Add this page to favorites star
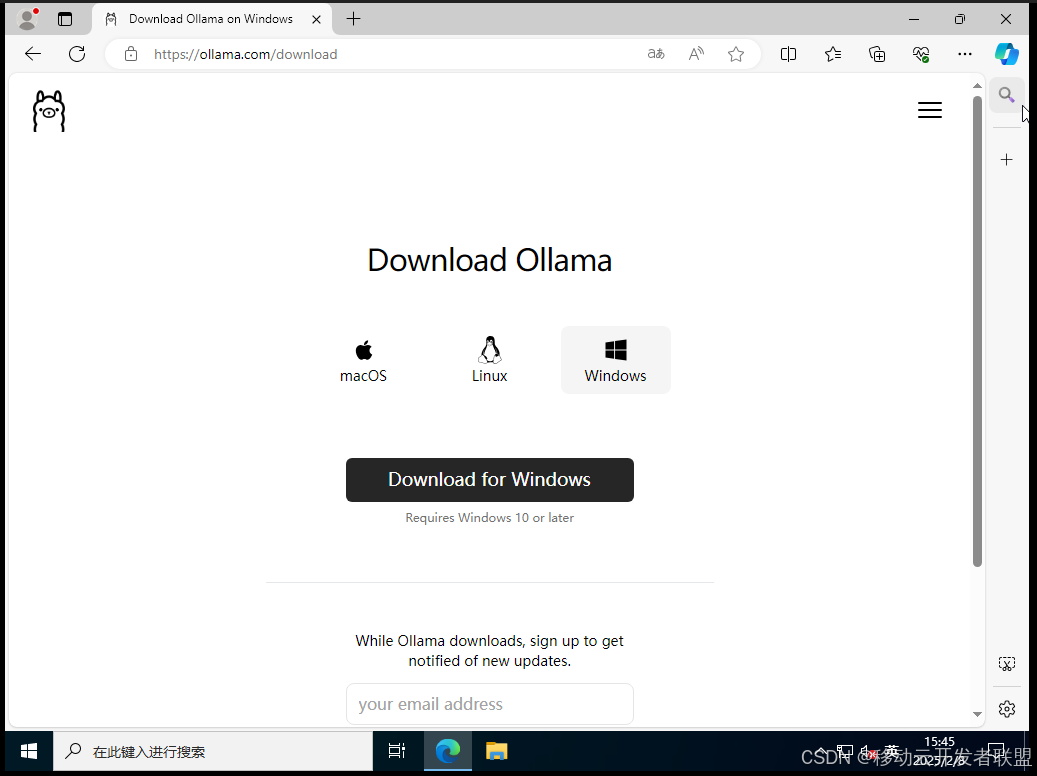The width and height of the screenshot is (1037, 776). click(x=735, y=54)
